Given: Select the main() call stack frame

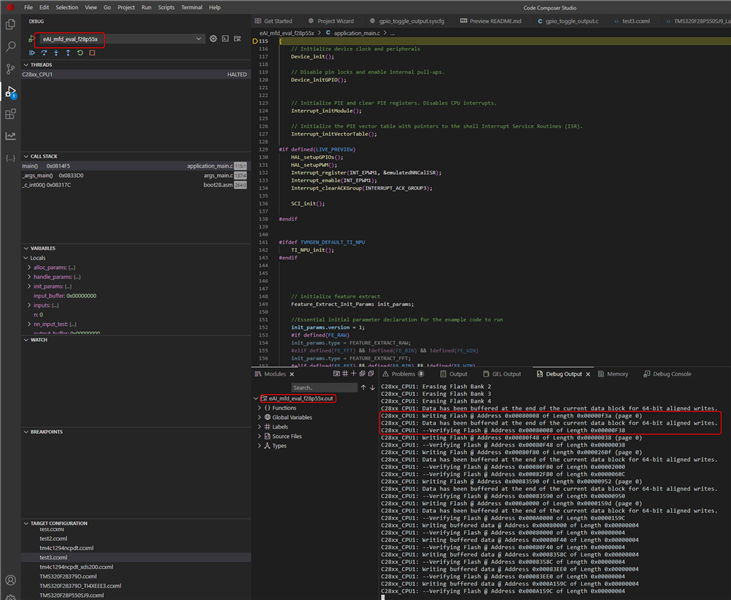Looking at the screenshot, I should [30, 166].
